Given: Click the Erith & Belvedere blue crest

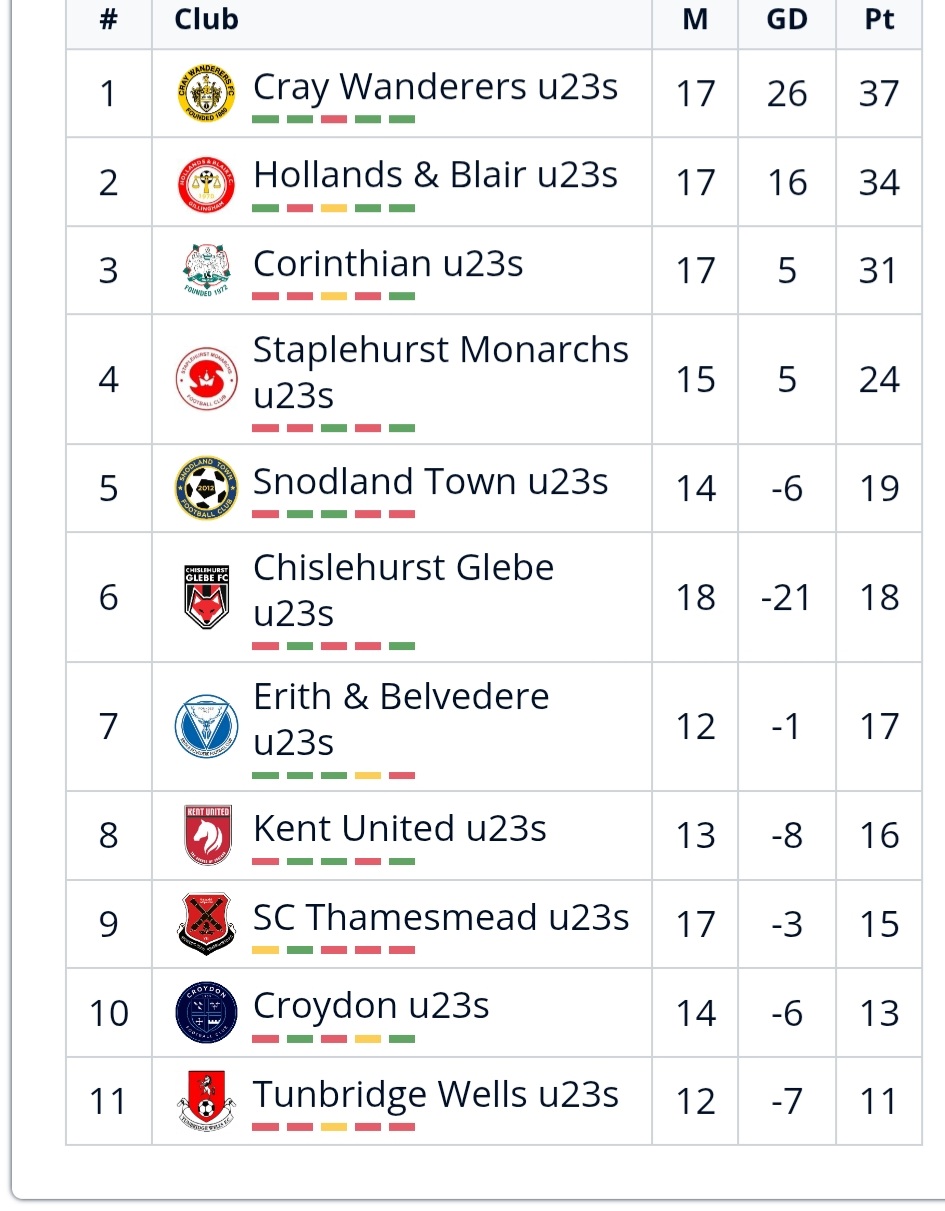Looking at the screenshot, I should coord(206,726).
